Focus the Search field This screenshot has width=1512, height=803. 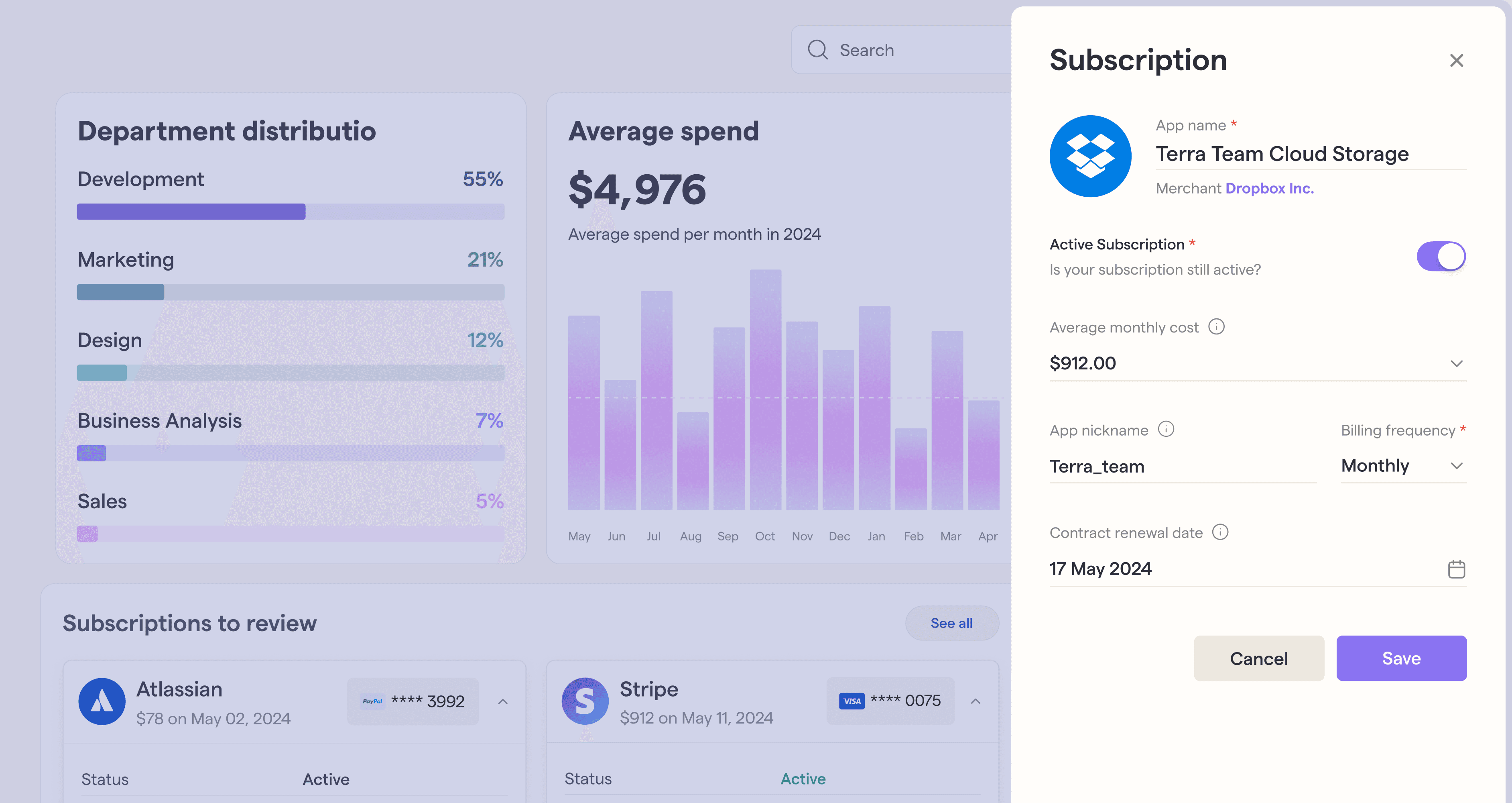click(901, 50)
